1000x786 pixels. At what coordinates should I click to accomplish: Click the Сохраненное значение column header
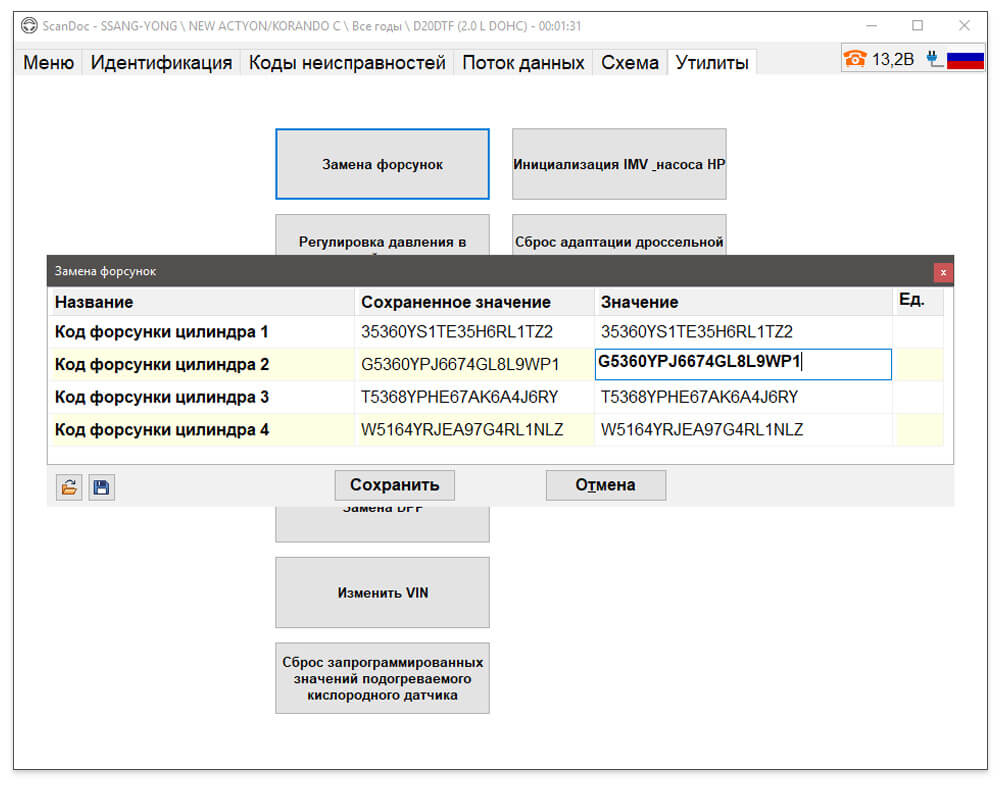click(x=474, y=302)
